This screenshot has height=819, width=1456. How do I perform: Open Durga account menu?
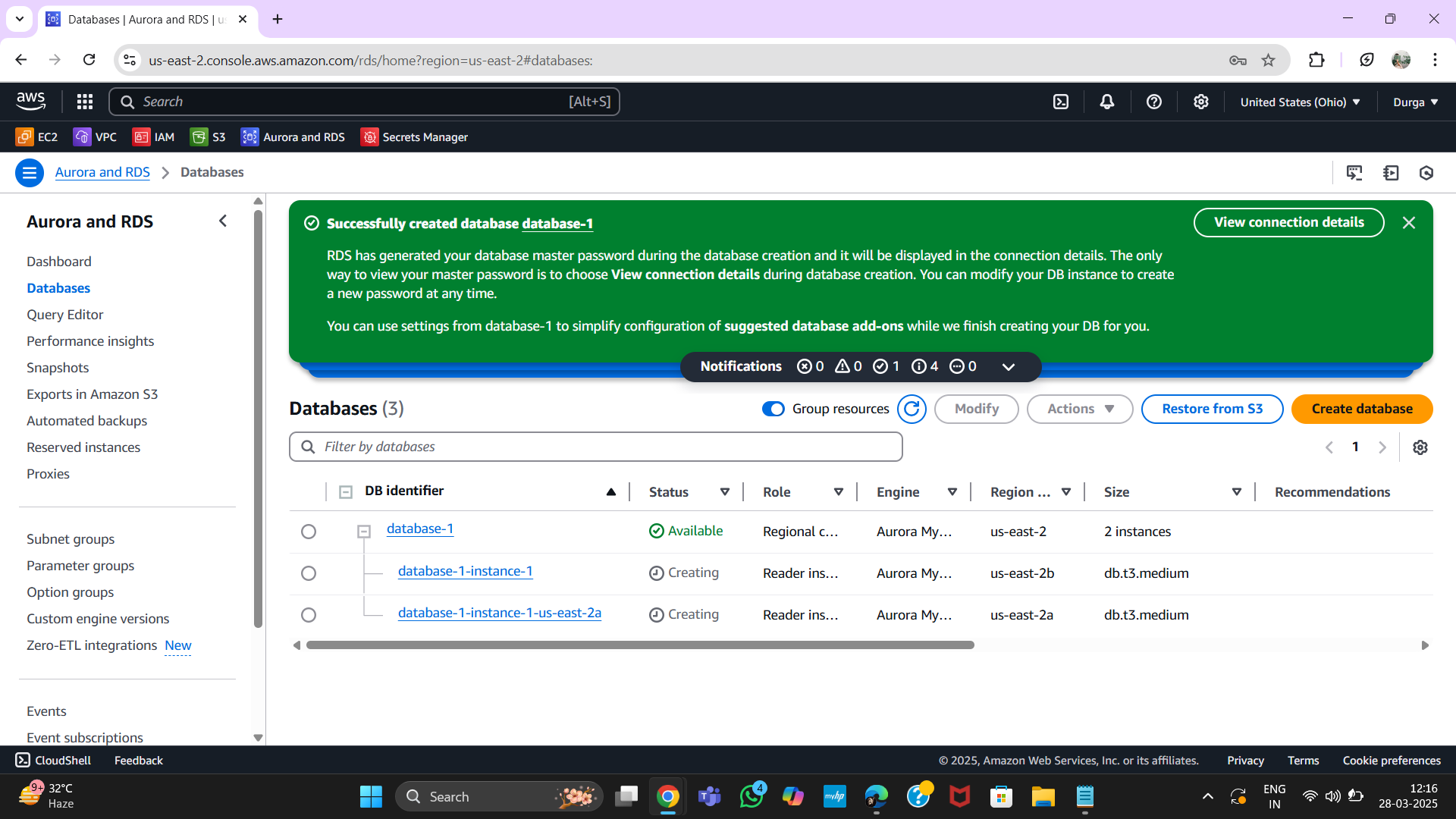1415,102
